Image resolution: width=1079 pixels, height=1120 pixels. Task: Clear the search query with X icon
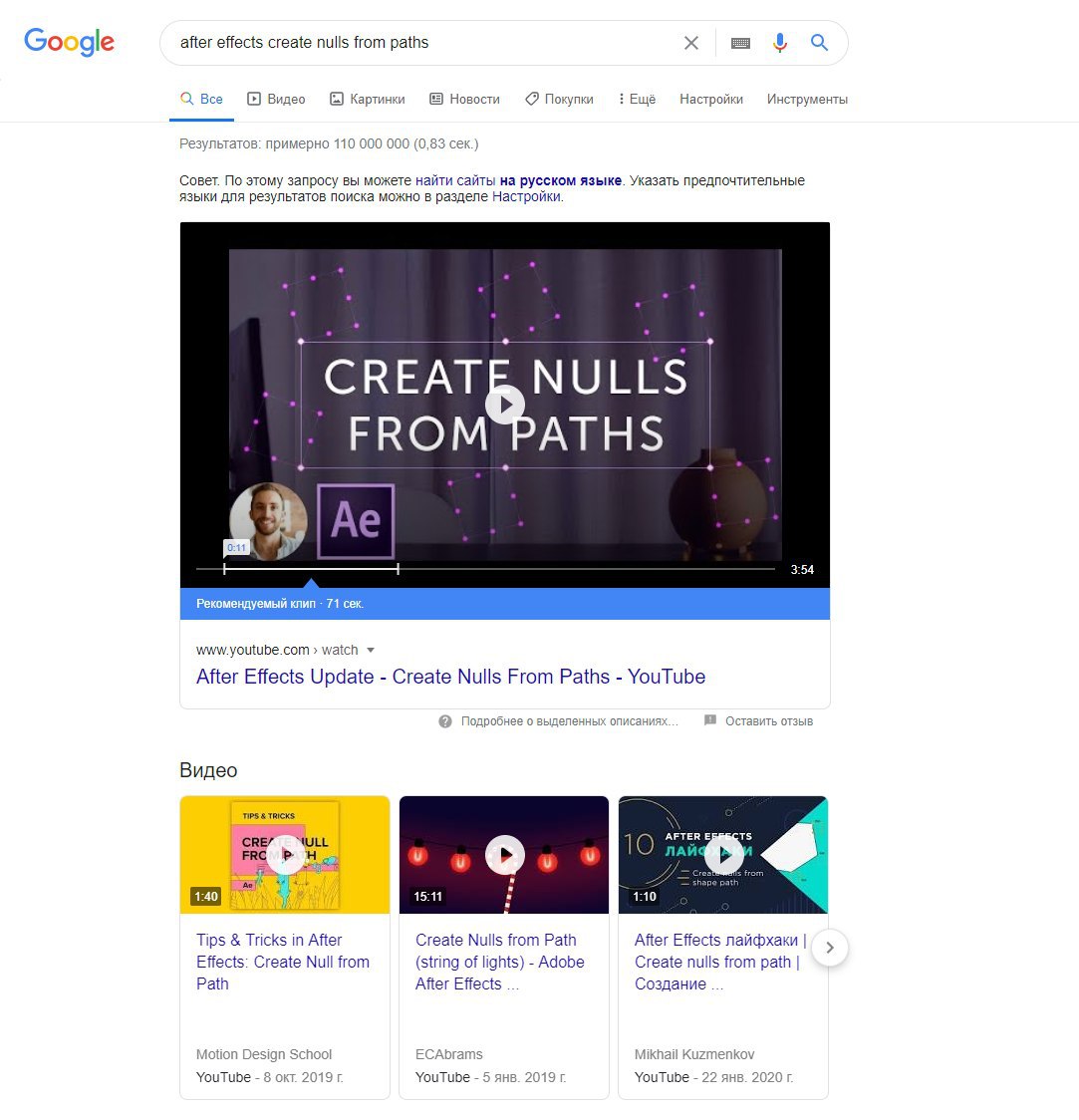coord(690,43)
